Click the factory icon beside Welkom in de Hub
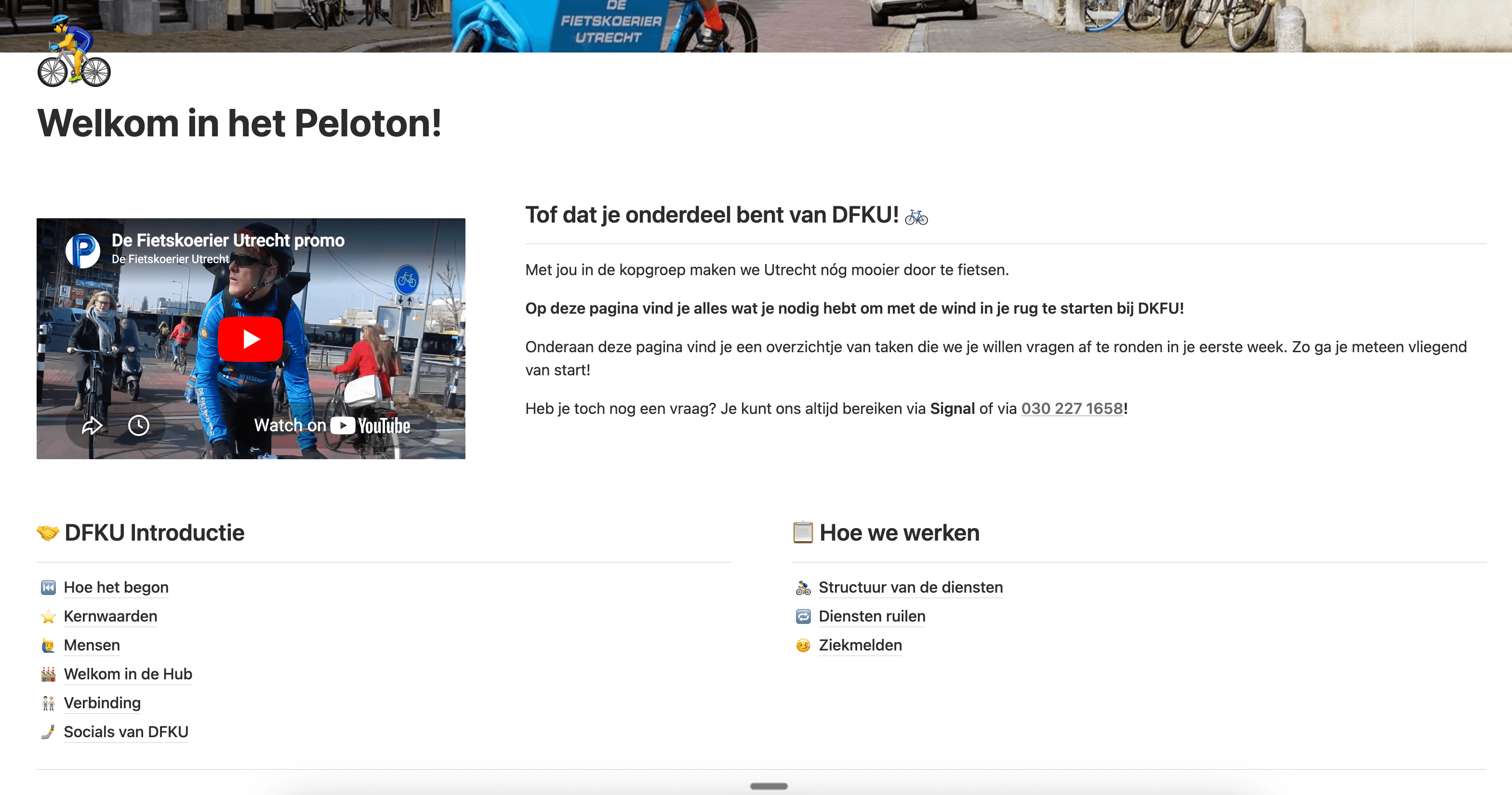 [x=48, y=674]
